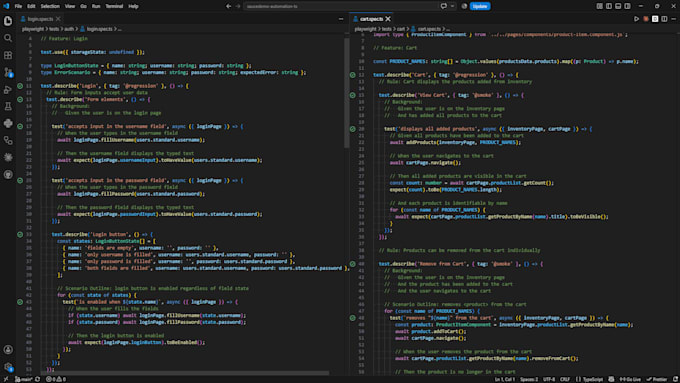Viewport: 680px width, 383px height.
Task: Open the View menu
Action: (x=70, y=6)
